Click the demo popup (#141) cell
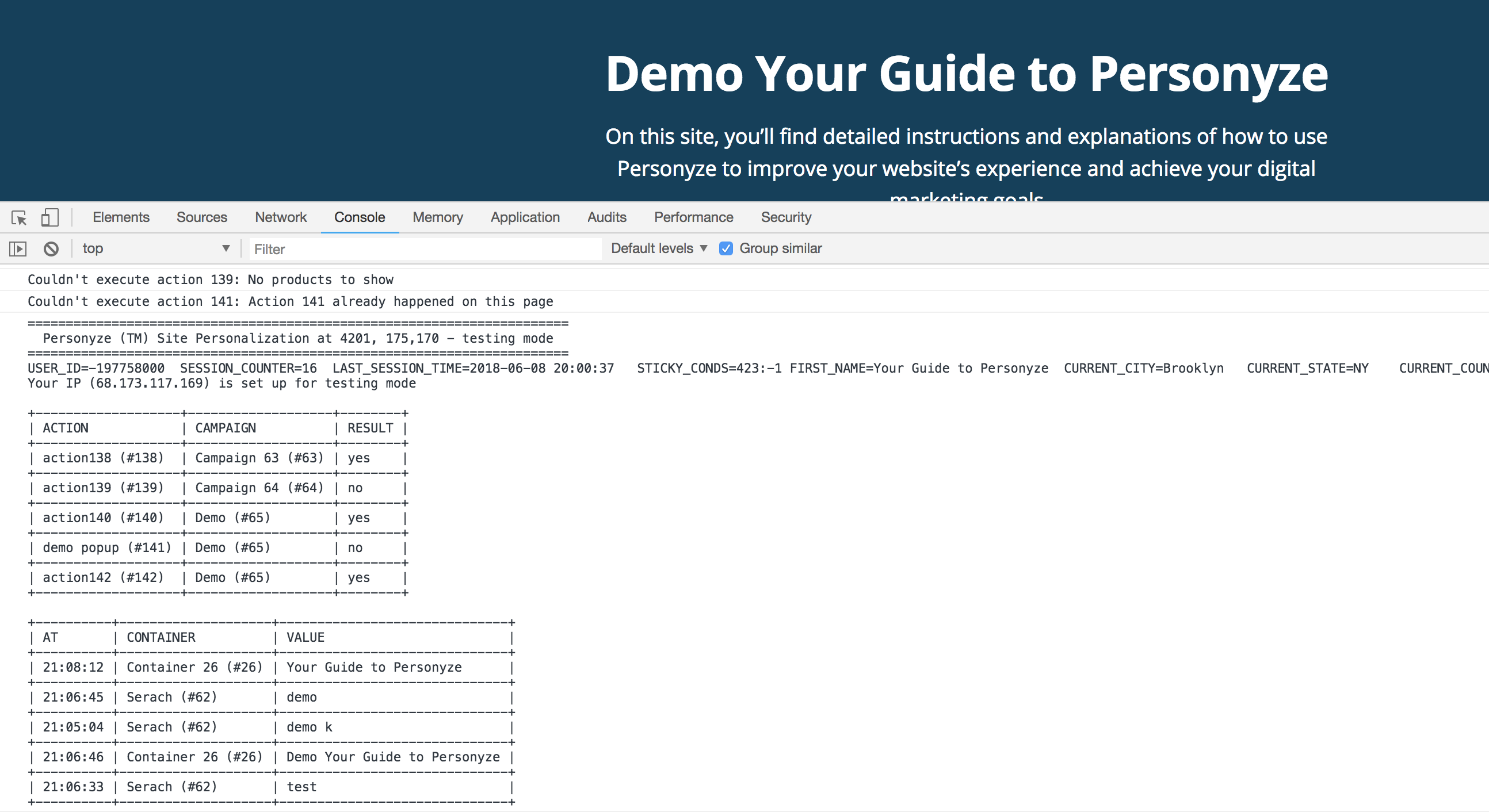 pyautogui.click(x=107, y=548)
